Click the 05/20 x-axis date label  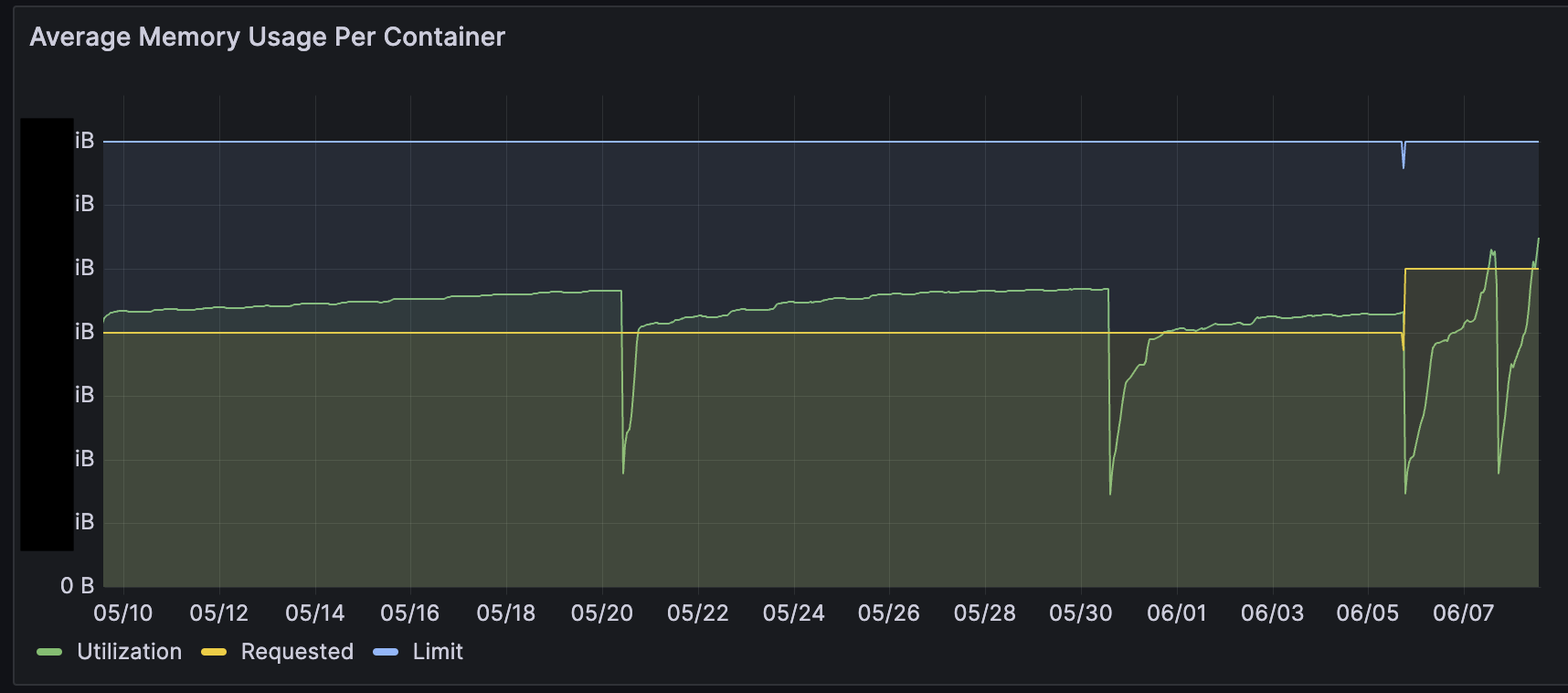tap(602, 613)
